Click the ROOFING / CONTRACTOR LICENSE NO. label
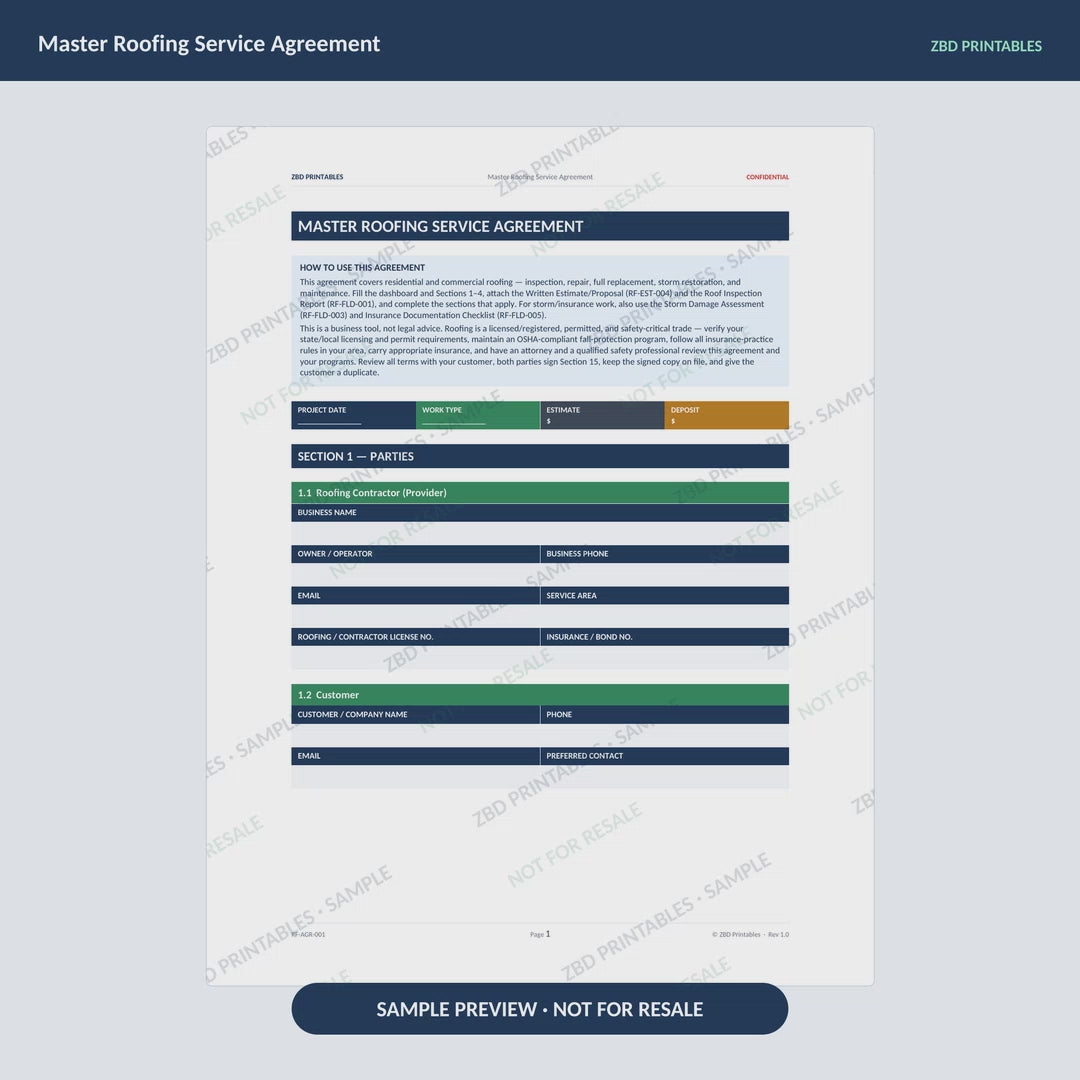Screen dimensions: 1080x1080 tap(365, 637)
